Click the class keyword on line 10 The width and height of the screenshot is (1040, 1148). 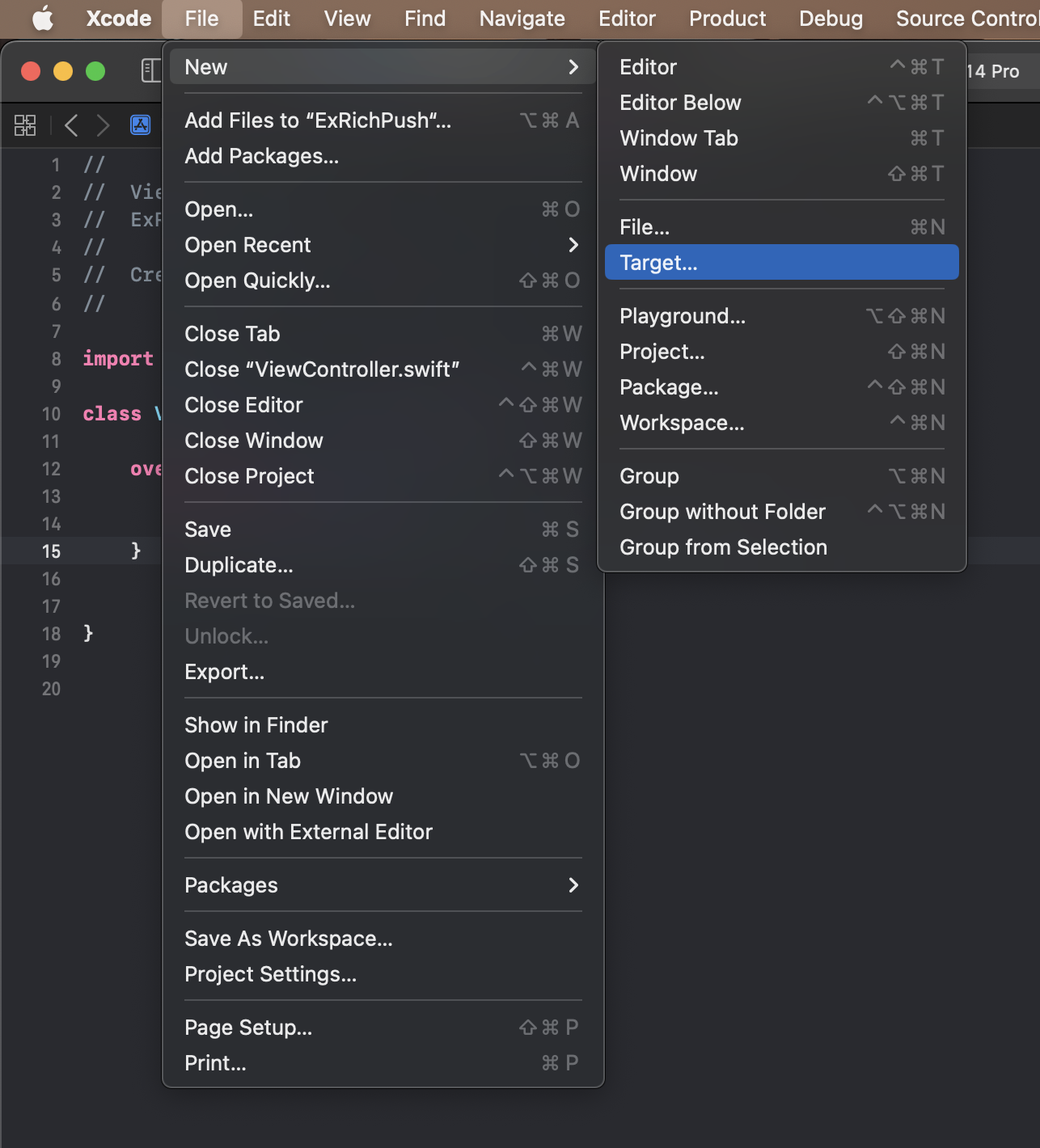point(112,414)
